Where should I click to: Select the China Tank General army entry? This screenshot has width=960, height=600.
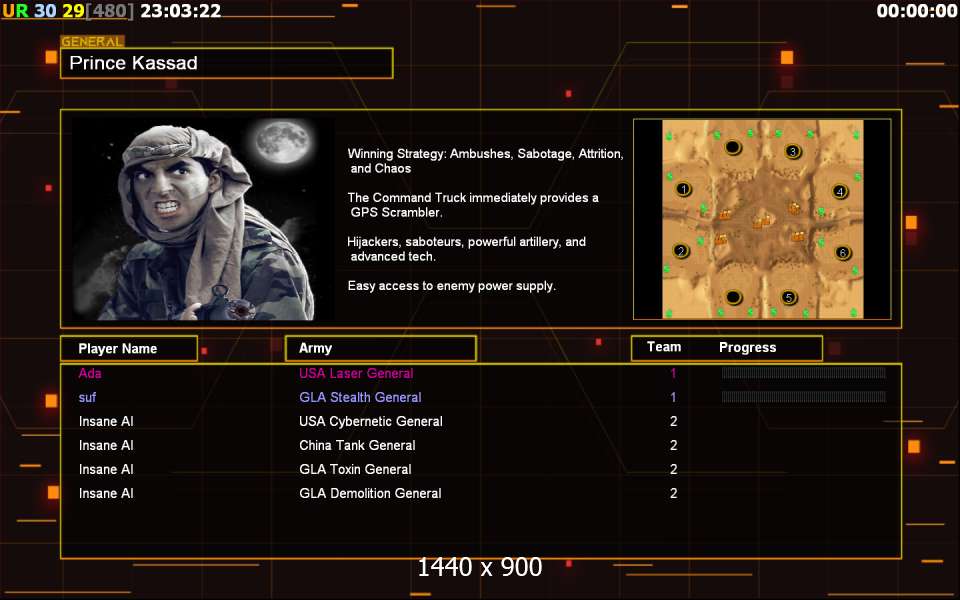pos(357,445)
